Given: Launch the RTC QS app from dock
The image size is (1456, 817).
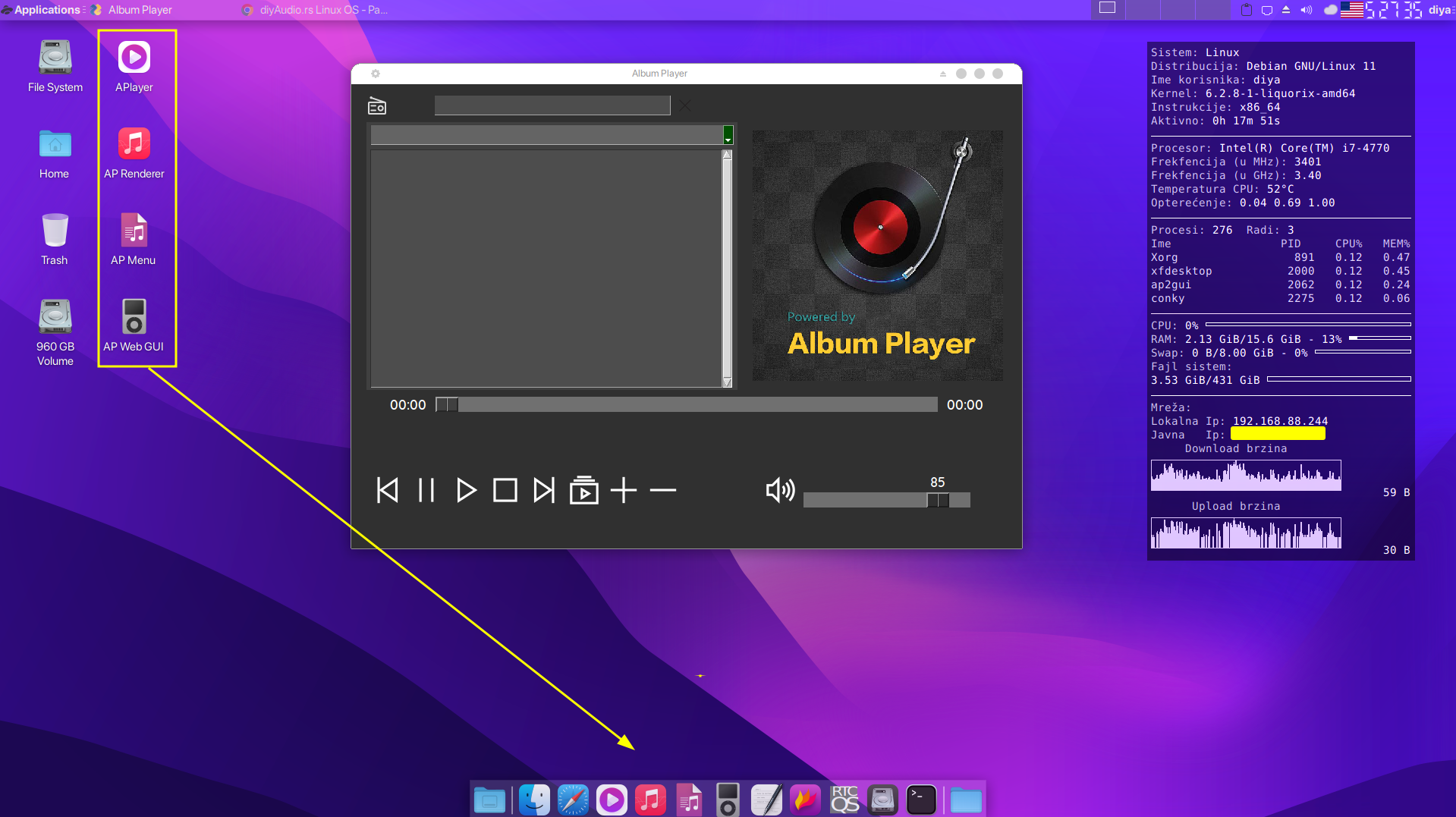Looking at the screenshot, I should [844, 800].
